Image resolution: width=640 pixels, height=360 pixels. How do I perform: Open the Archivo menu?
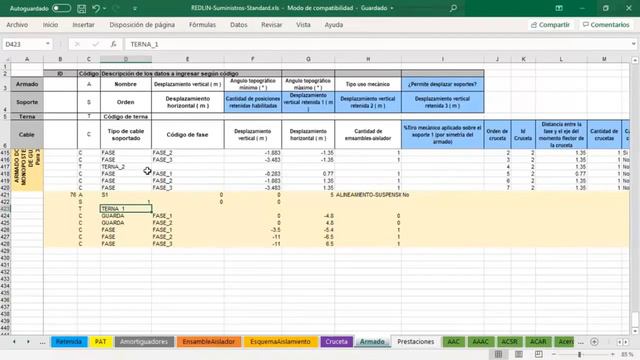pos(17,25)
